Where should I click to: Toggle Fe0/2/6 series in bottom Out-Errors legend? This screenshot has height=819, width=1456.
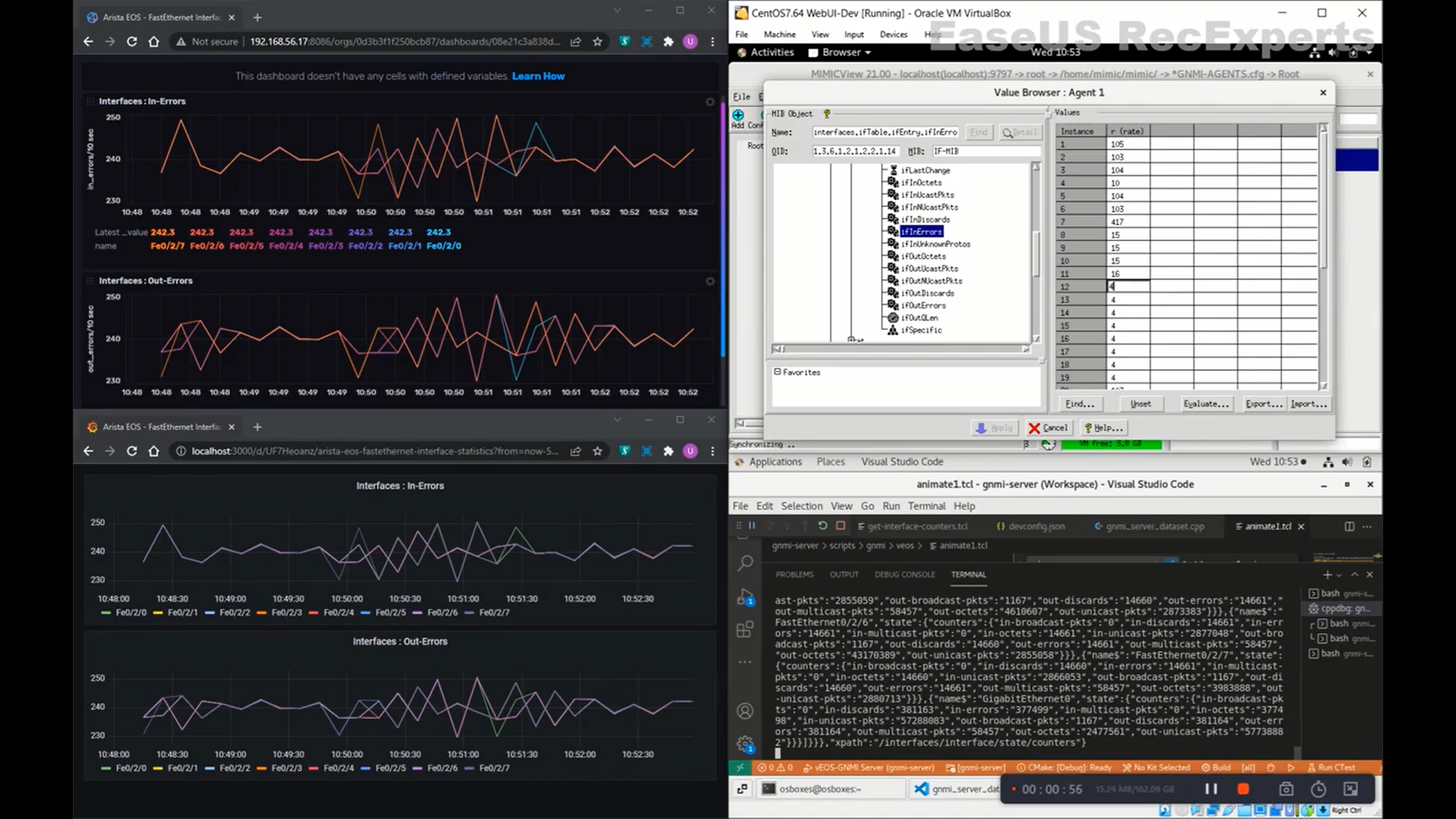click(x=435, y=768)
